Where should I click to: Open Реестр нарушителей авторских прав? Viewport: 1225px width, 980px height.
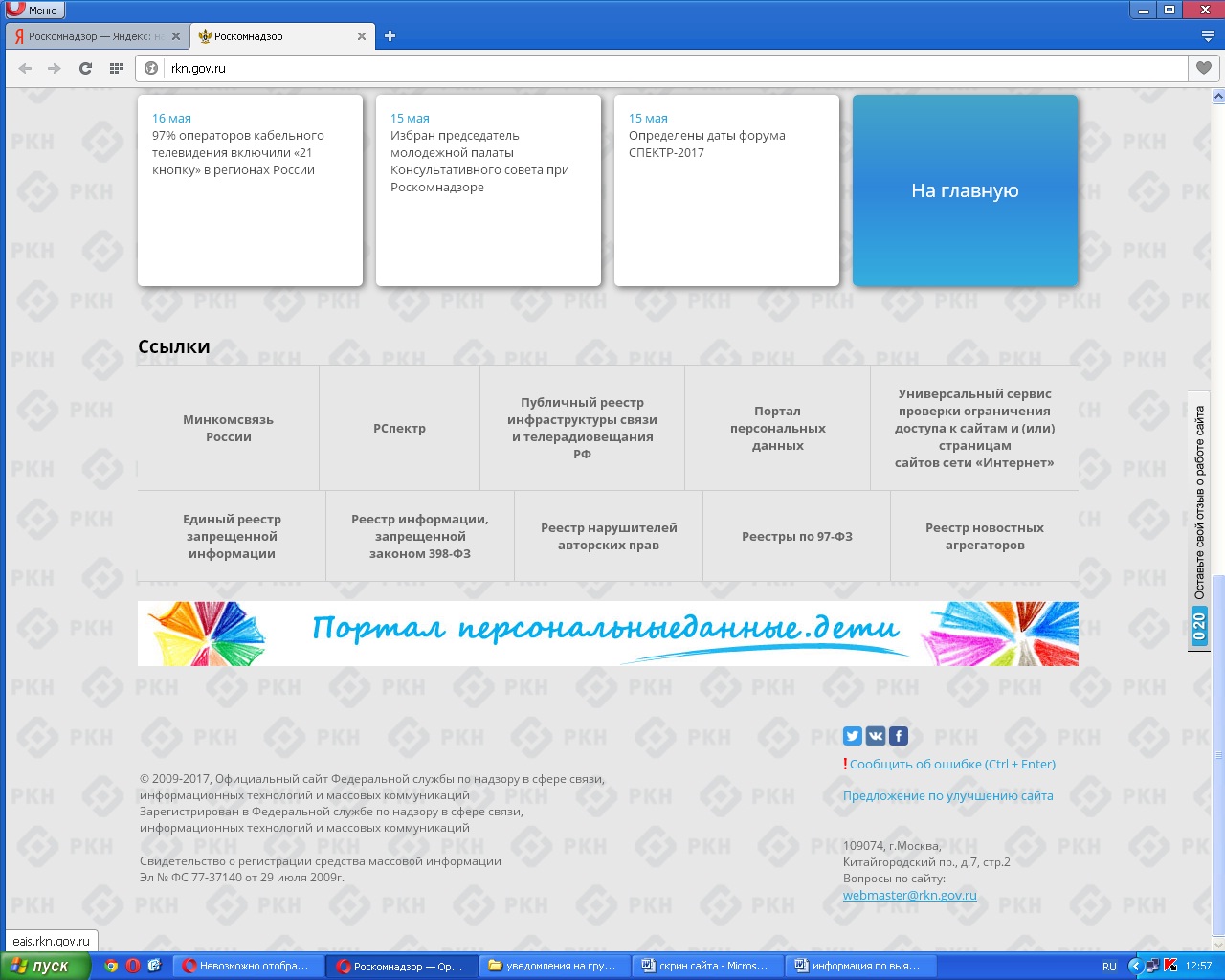coord(609,536)
